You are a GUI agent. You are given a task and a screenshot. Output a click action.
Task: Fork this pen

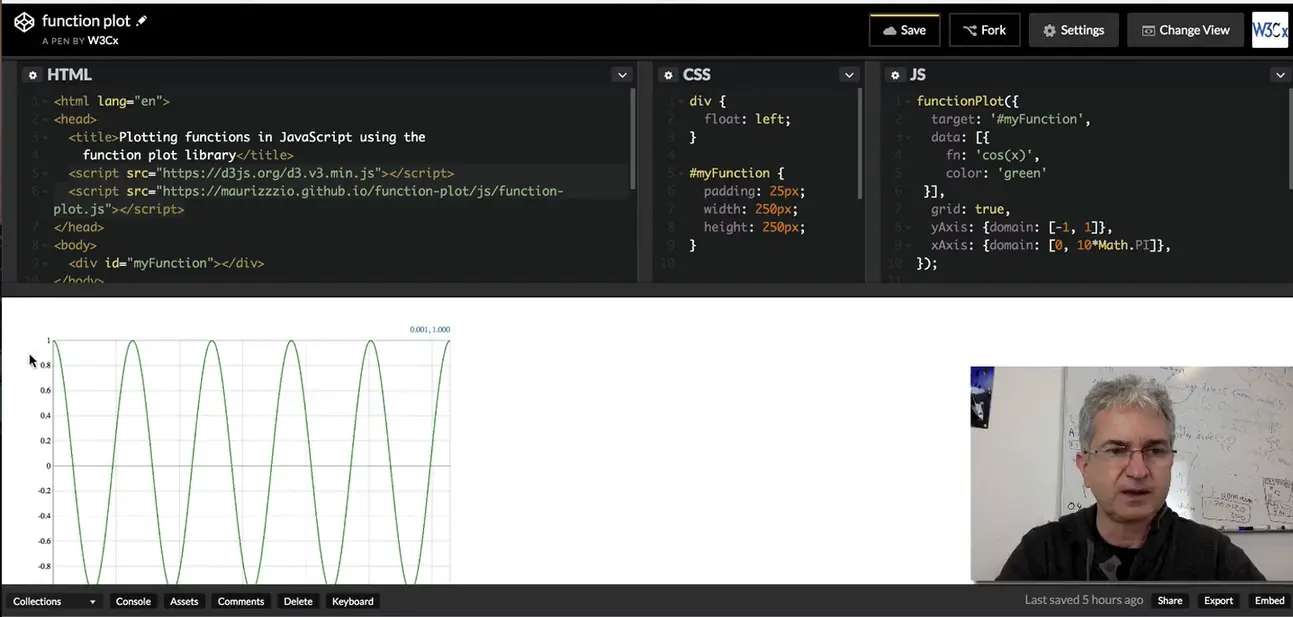[x=984, y=30]
